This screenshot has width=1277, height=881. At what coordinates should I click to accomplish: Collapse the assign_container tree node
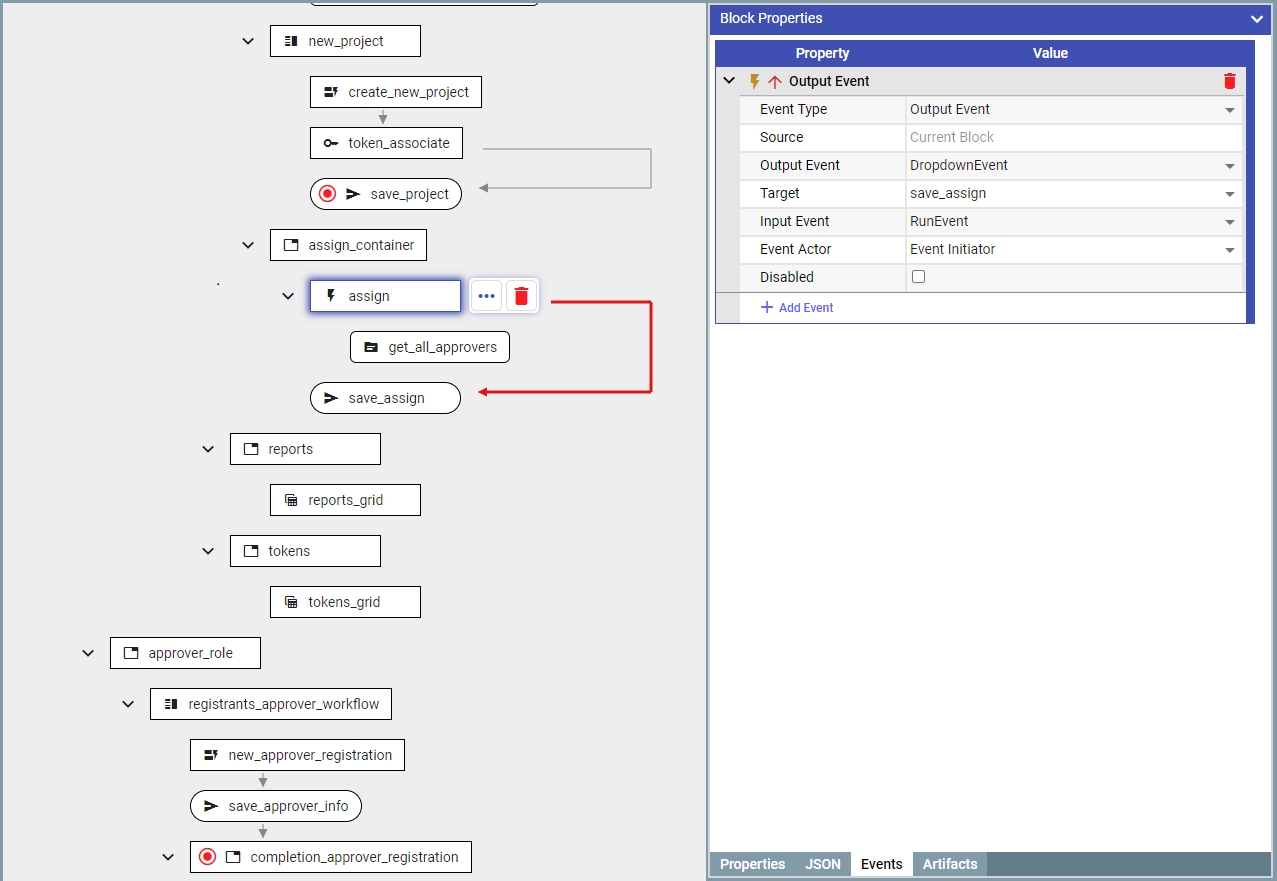pos(248,245)
